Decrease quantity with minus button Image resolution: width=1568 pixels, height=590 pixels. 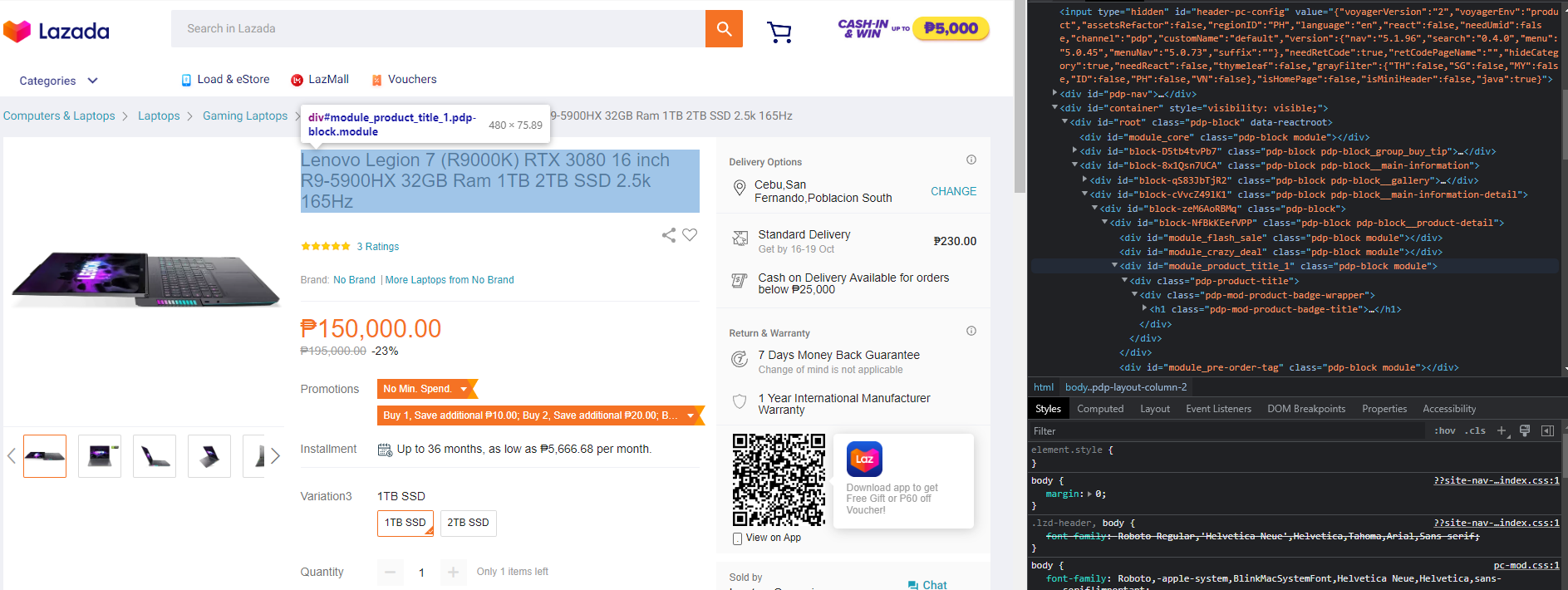pos(391,573)
